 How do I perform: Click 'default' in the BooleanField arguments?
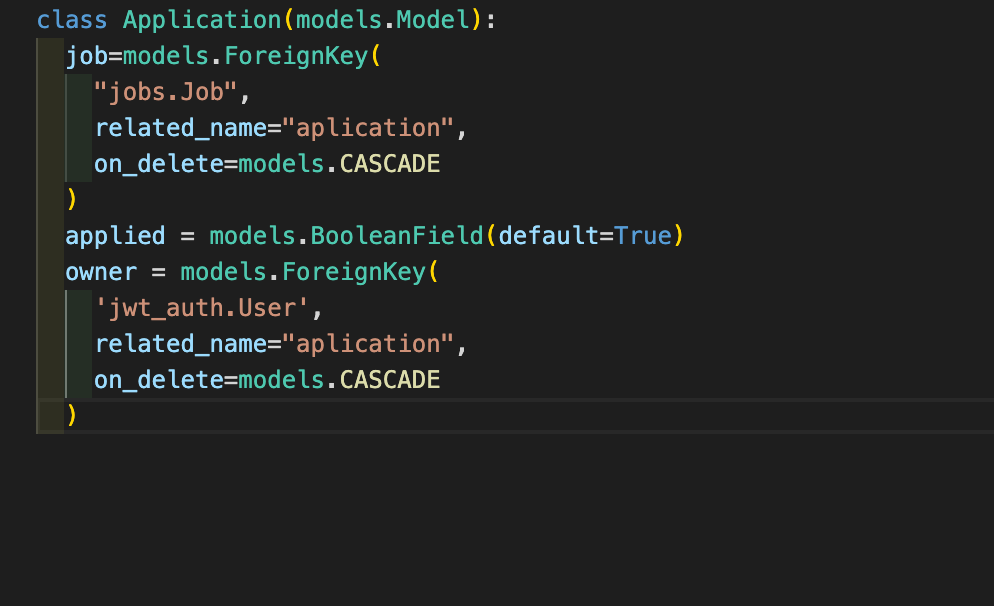pyautogui.click(x=548, y=236)
